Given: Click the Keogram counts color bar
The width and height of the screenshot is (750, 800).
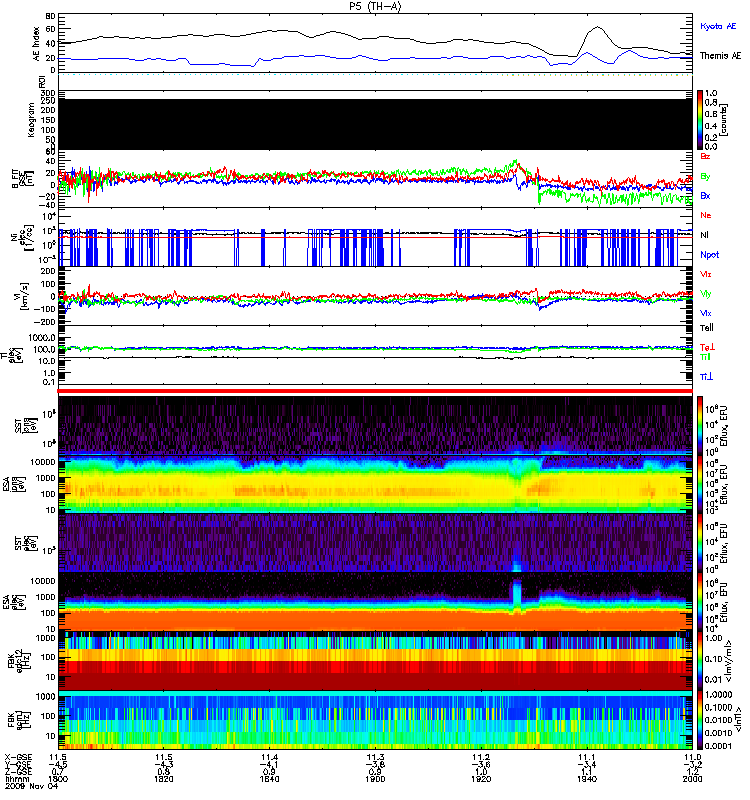Looking at the screenshot, I should tap(700, 120).
